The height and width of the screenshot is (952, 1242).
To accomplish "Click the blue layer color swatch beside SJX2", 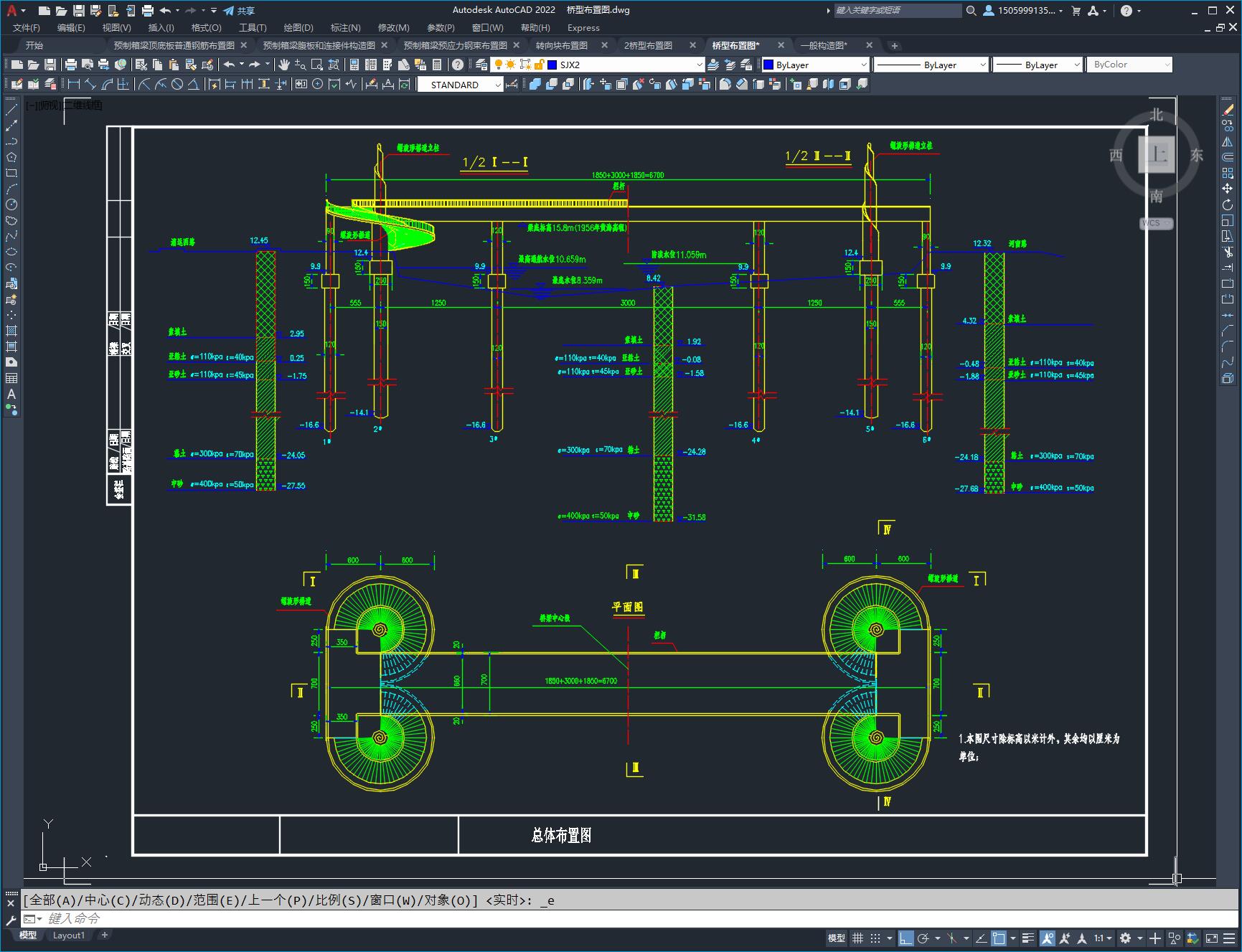I will point(552,65).
